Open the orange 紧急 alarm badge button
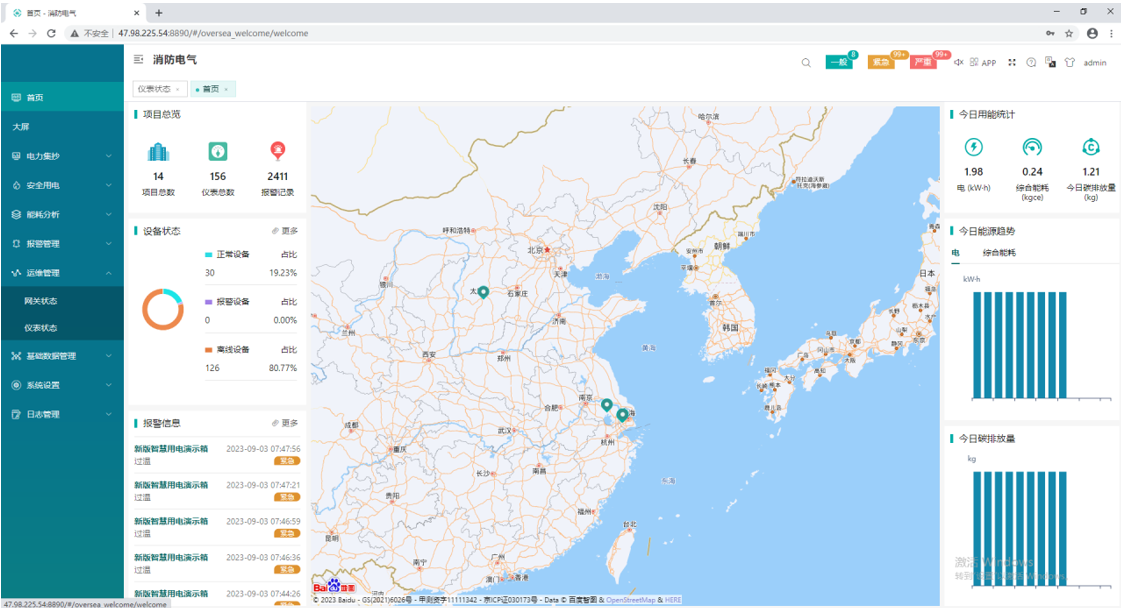Viewport: 1121px width, 608px height. (881, 62)
